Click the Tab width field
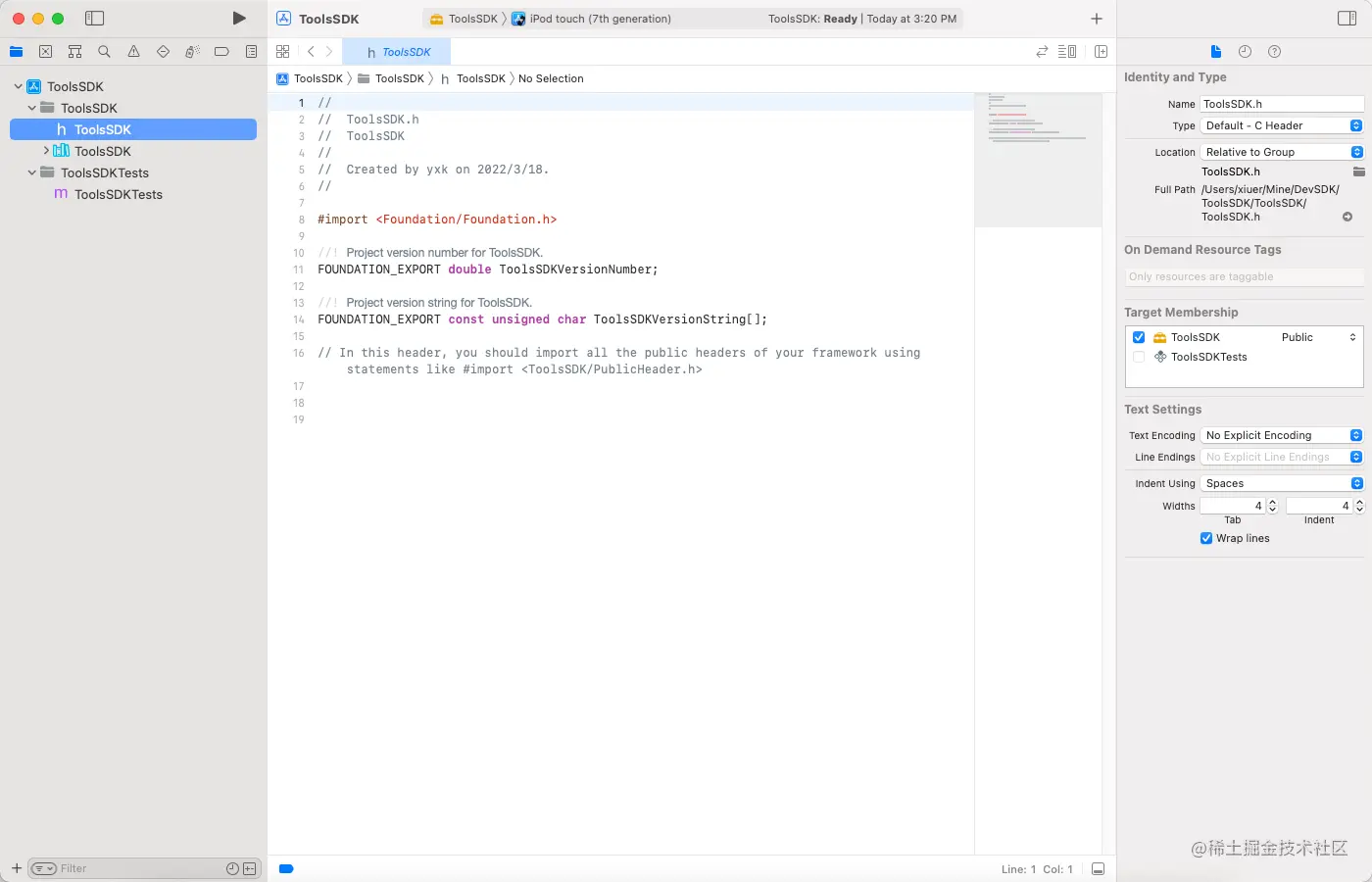 [x=1233, y=506]
